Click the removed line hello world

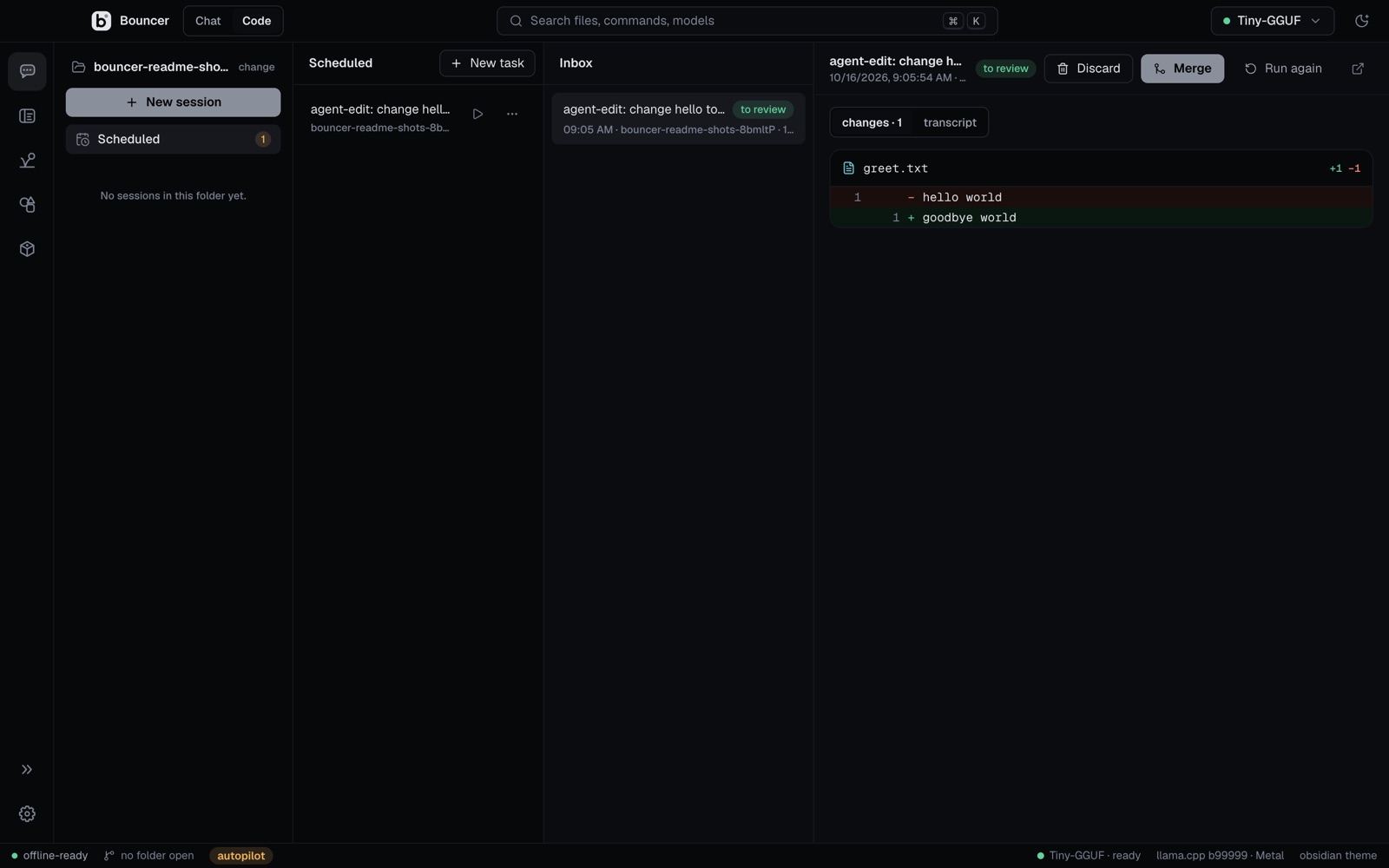pyautogui.click(x=1101, y=197)
